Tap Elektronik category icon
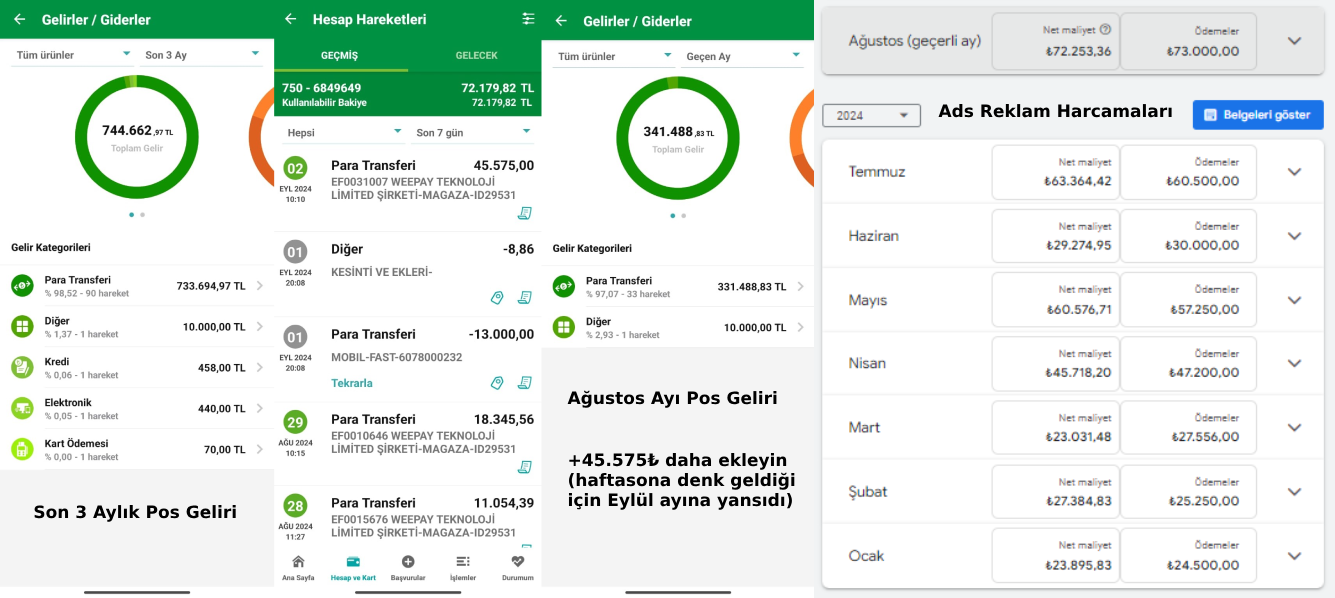The image size is (1335, 598). (x=22, y=408)
